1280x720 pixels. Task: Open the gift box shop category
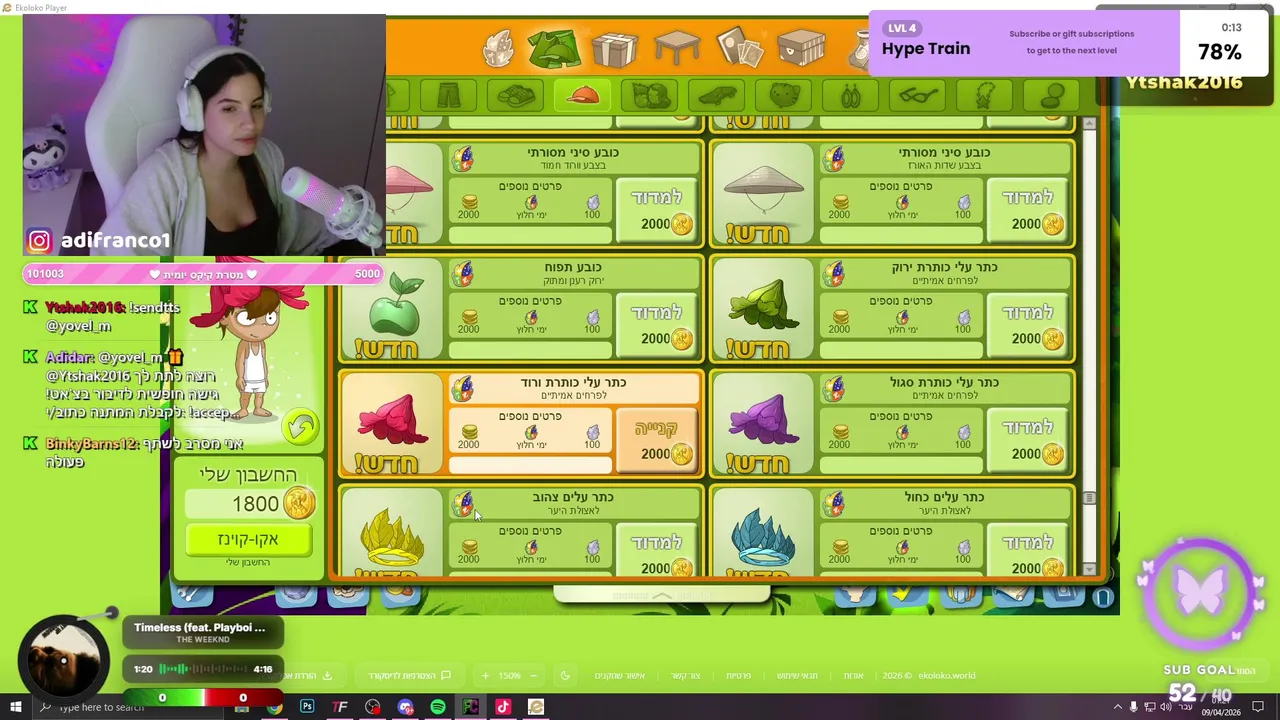pyautogui.click(x=614, y=48)
